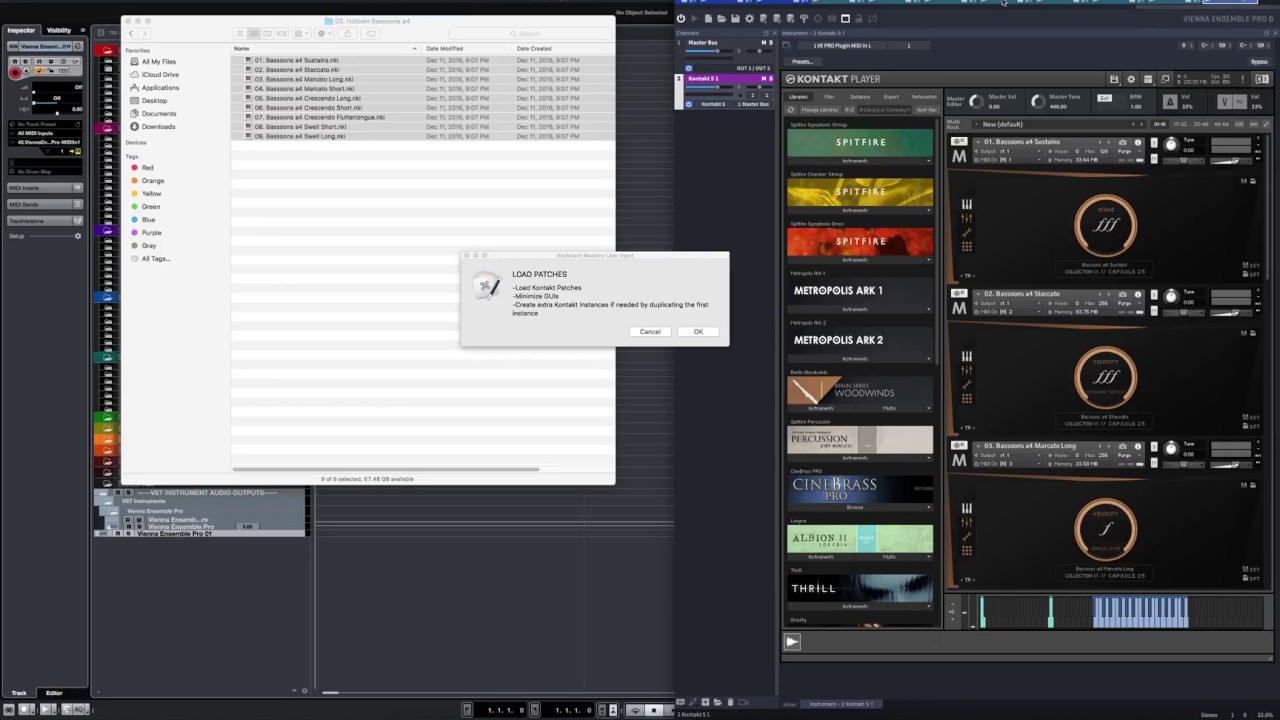Open Finder Applications in sidebar
Viewport: 1280px width, 720px height.
tap(160, 88)
